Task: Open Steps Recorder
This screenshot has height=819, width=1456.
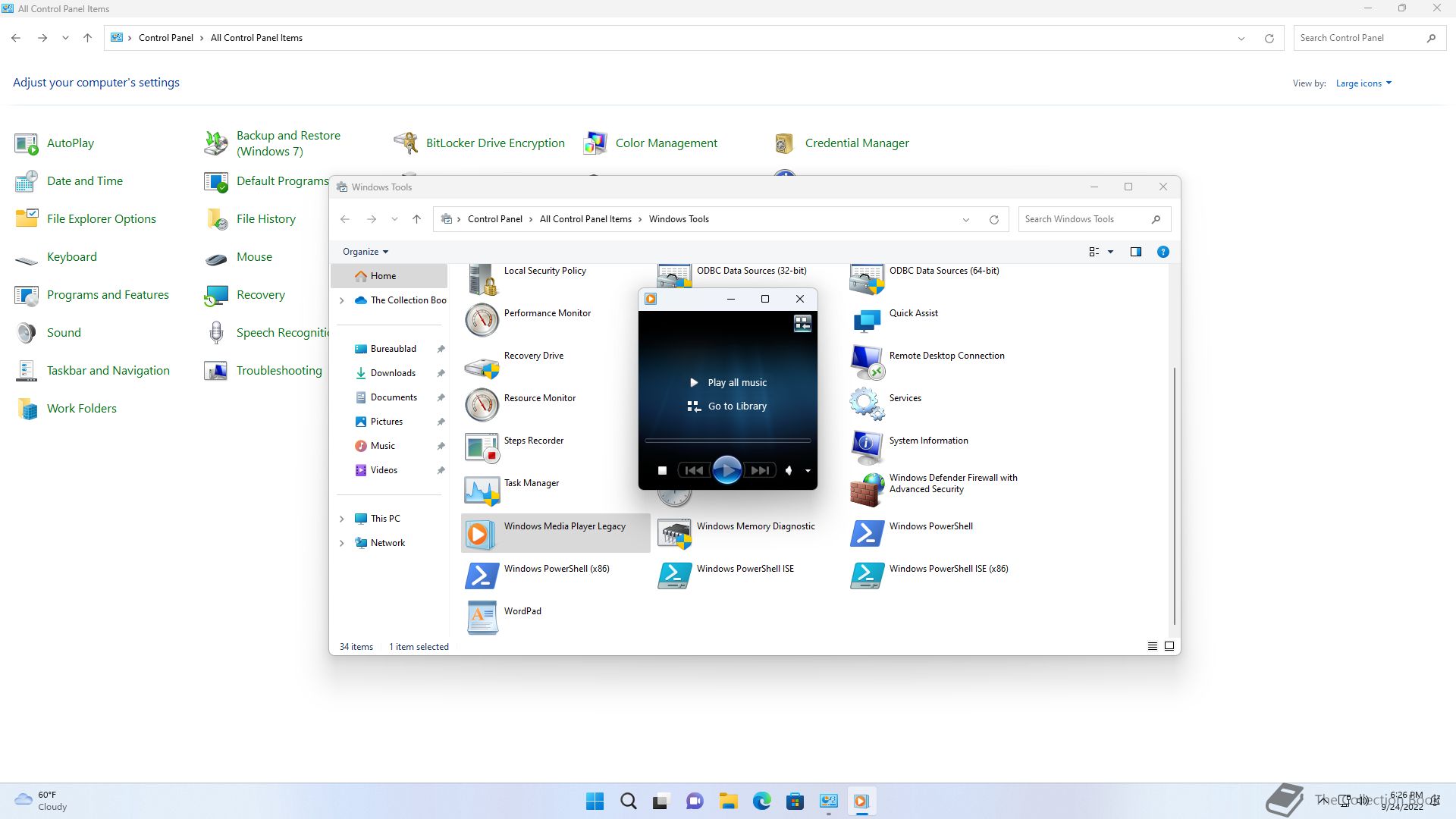Action: point(515,448)
